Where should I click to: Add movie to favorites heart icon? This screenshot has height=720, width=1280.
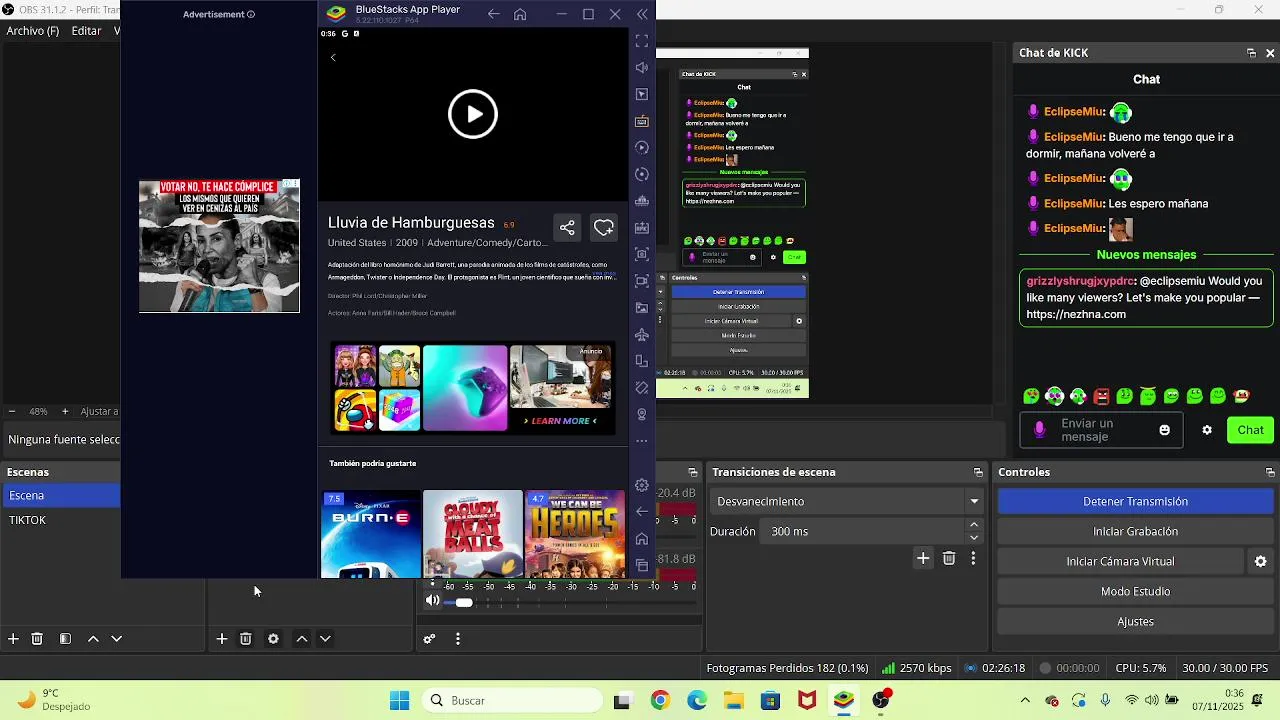point(604,228)
